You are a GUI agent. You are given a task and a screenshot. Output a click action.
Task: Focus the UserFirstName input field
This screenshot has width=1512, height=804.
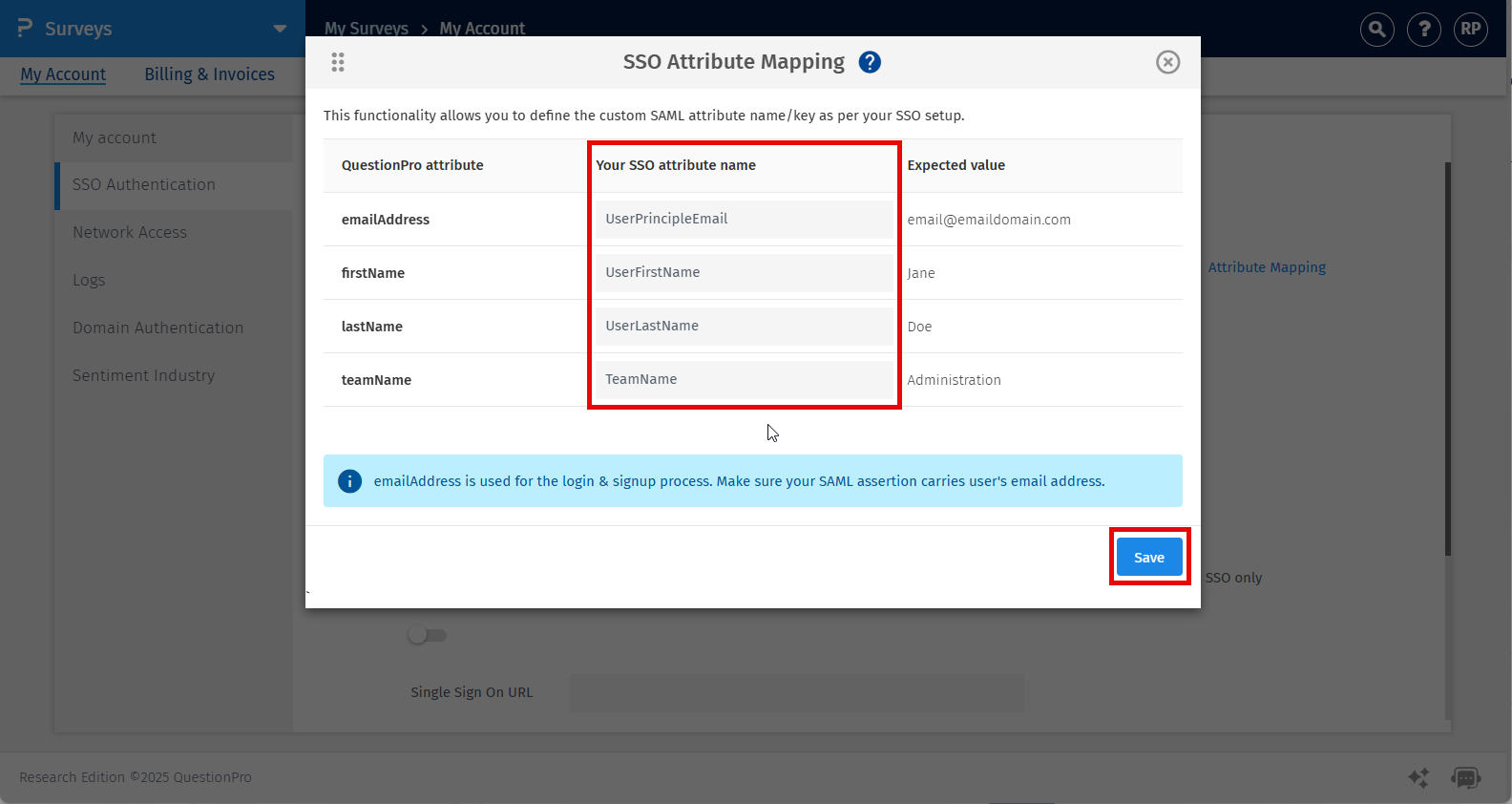click(744, 273)
